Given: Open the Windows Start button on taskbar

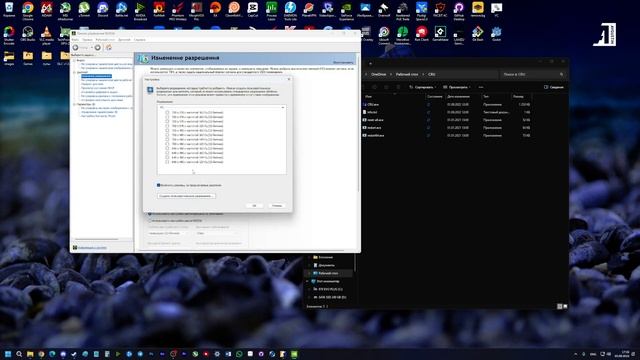Looking at the screenshot, I should tap(8, 354).
